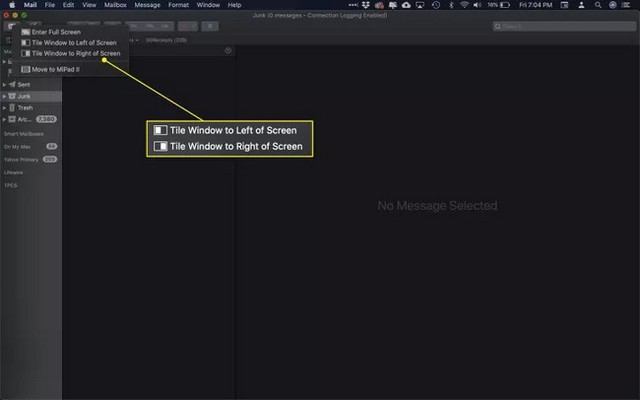
Task: Launch Siri from the menu bar
Action: pos(613,5)
